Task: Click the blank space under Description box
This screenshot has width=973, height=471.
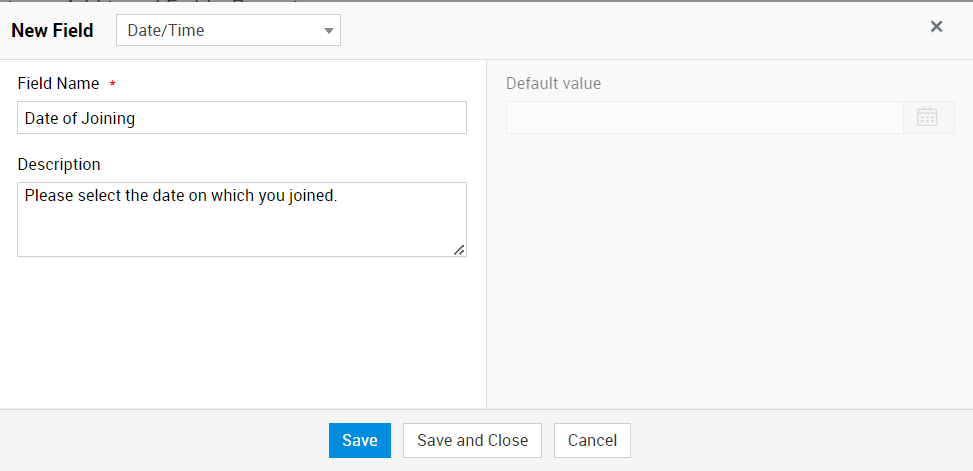Action: point(242,330)
